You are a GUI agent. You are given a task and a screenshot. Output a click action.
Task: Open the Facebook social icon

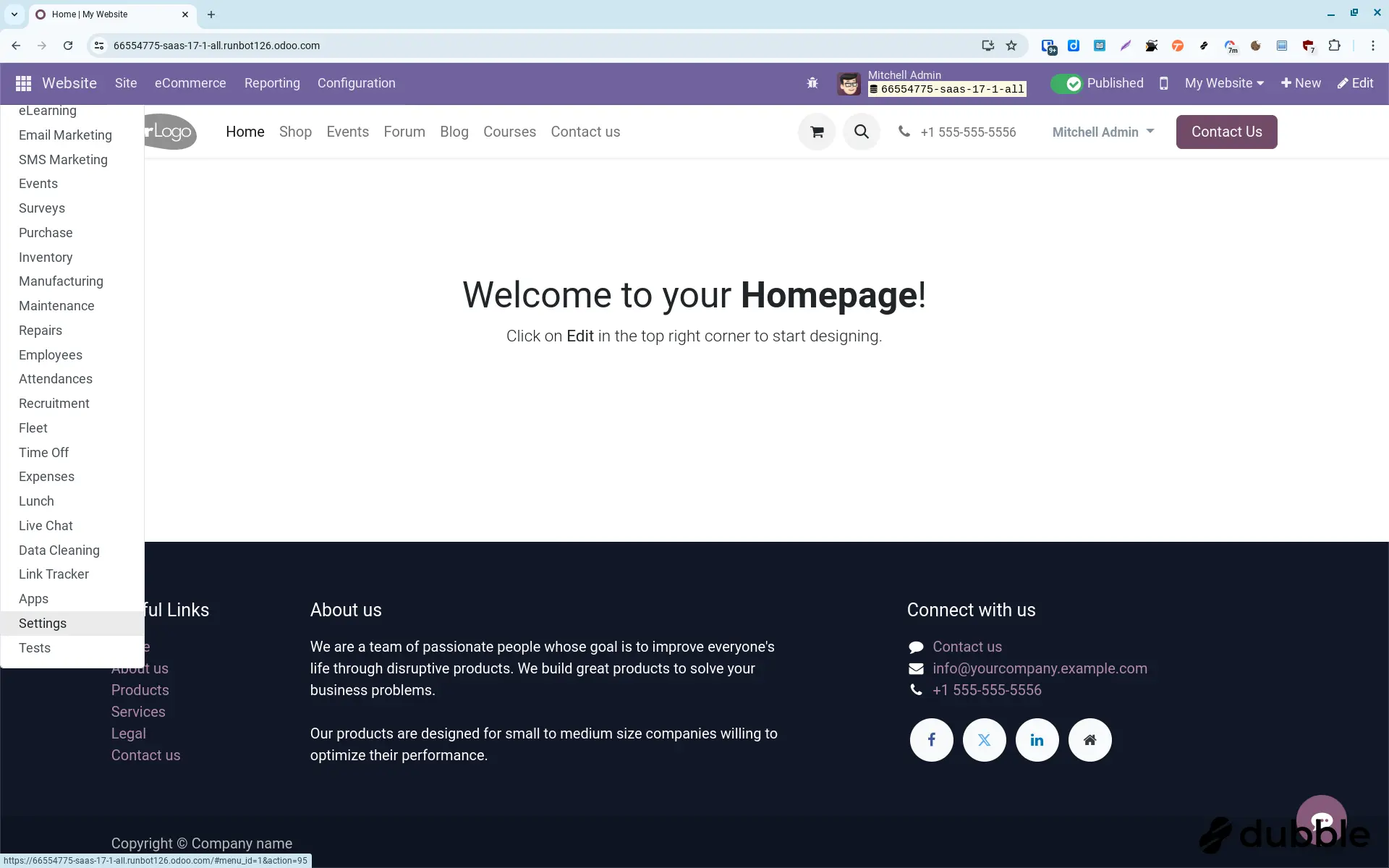click(931, 740)
